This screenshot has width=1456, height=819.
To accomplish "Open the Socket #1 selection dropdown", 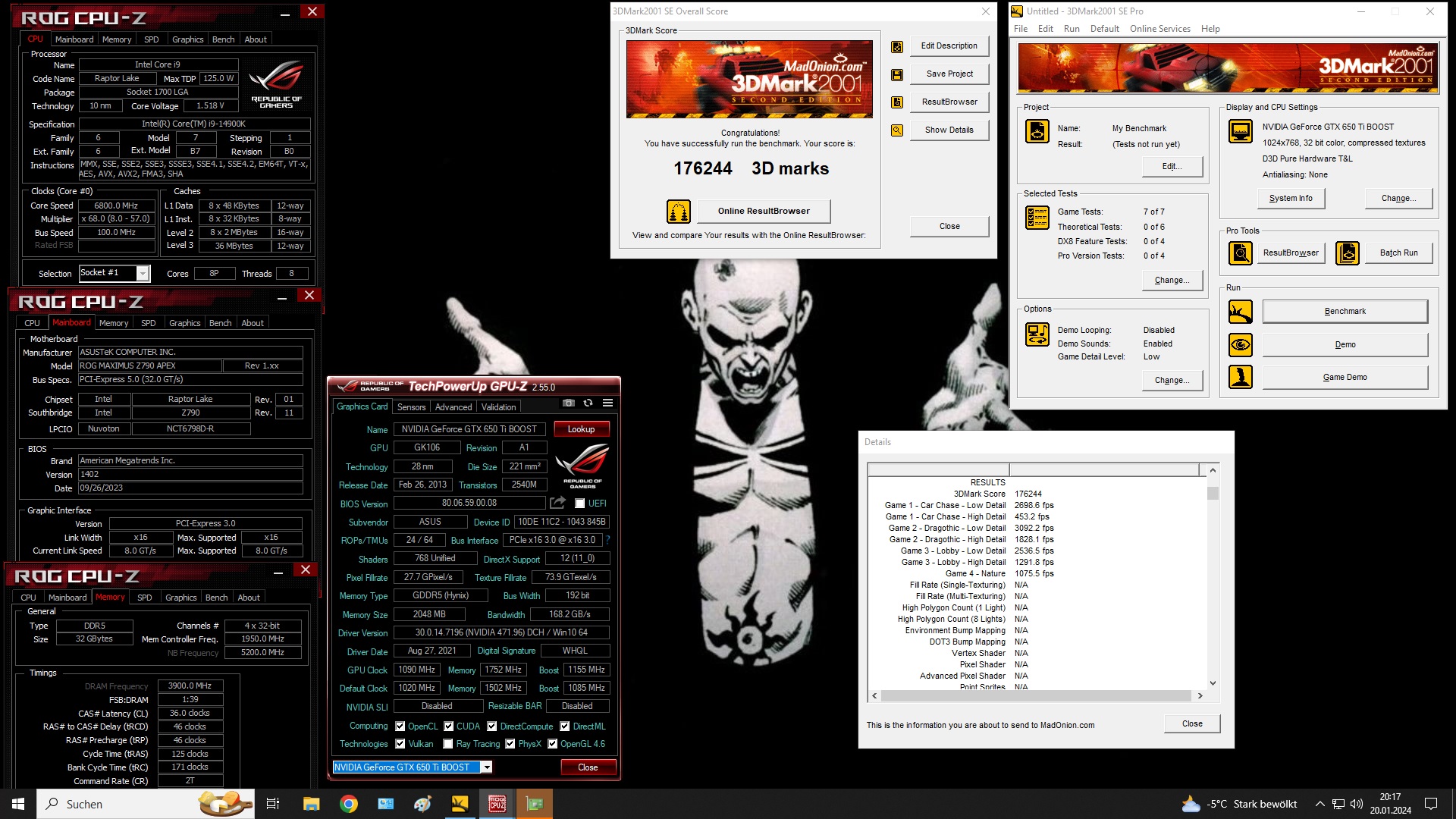I will point(142,273).
